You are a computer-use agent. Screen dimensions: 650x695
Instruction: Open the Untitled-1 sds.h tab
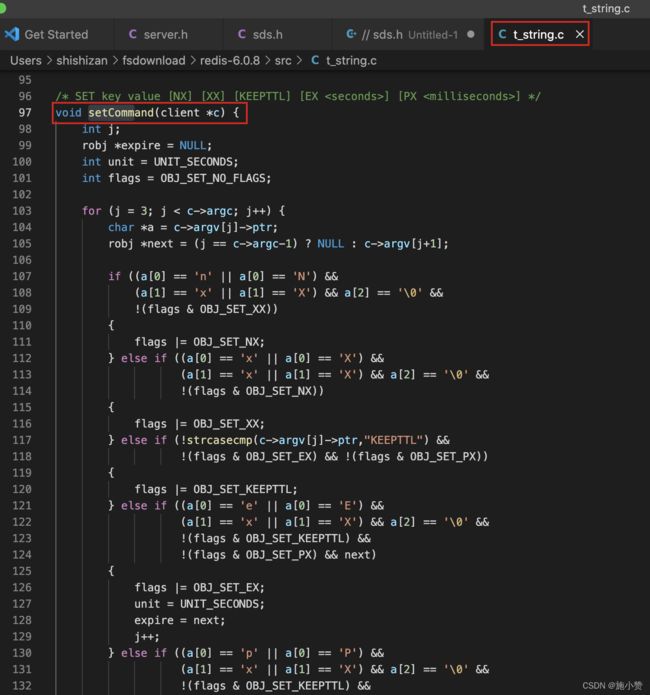point(409,35)
